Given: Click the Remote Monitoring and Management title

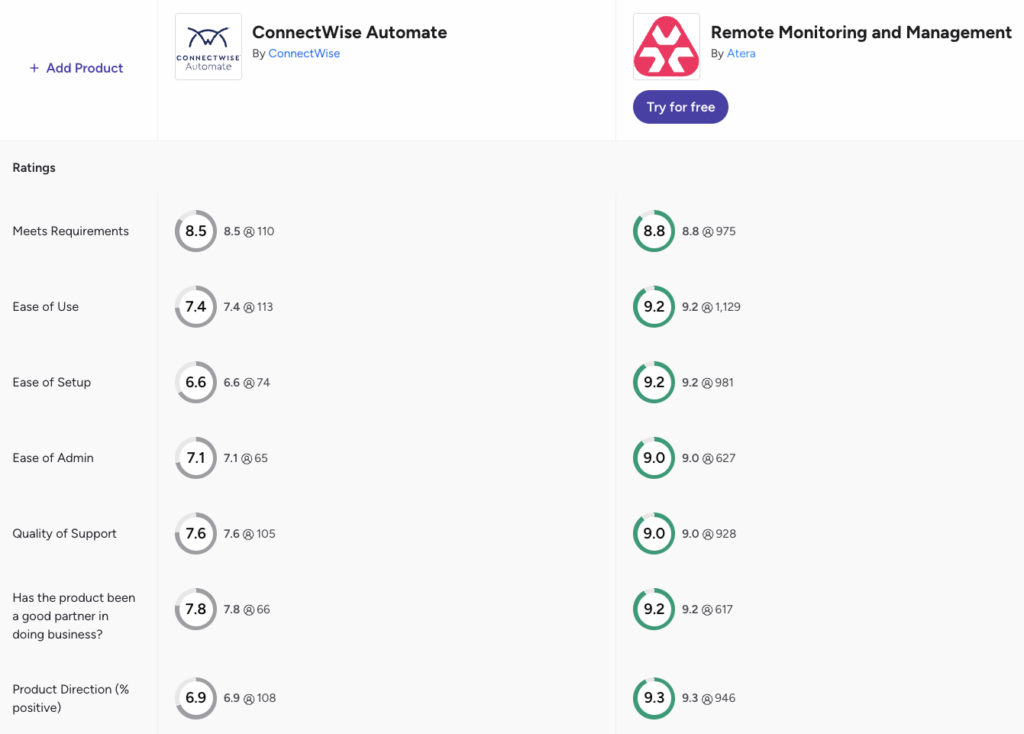Looking at the screenshot, I should pos(861,32).
